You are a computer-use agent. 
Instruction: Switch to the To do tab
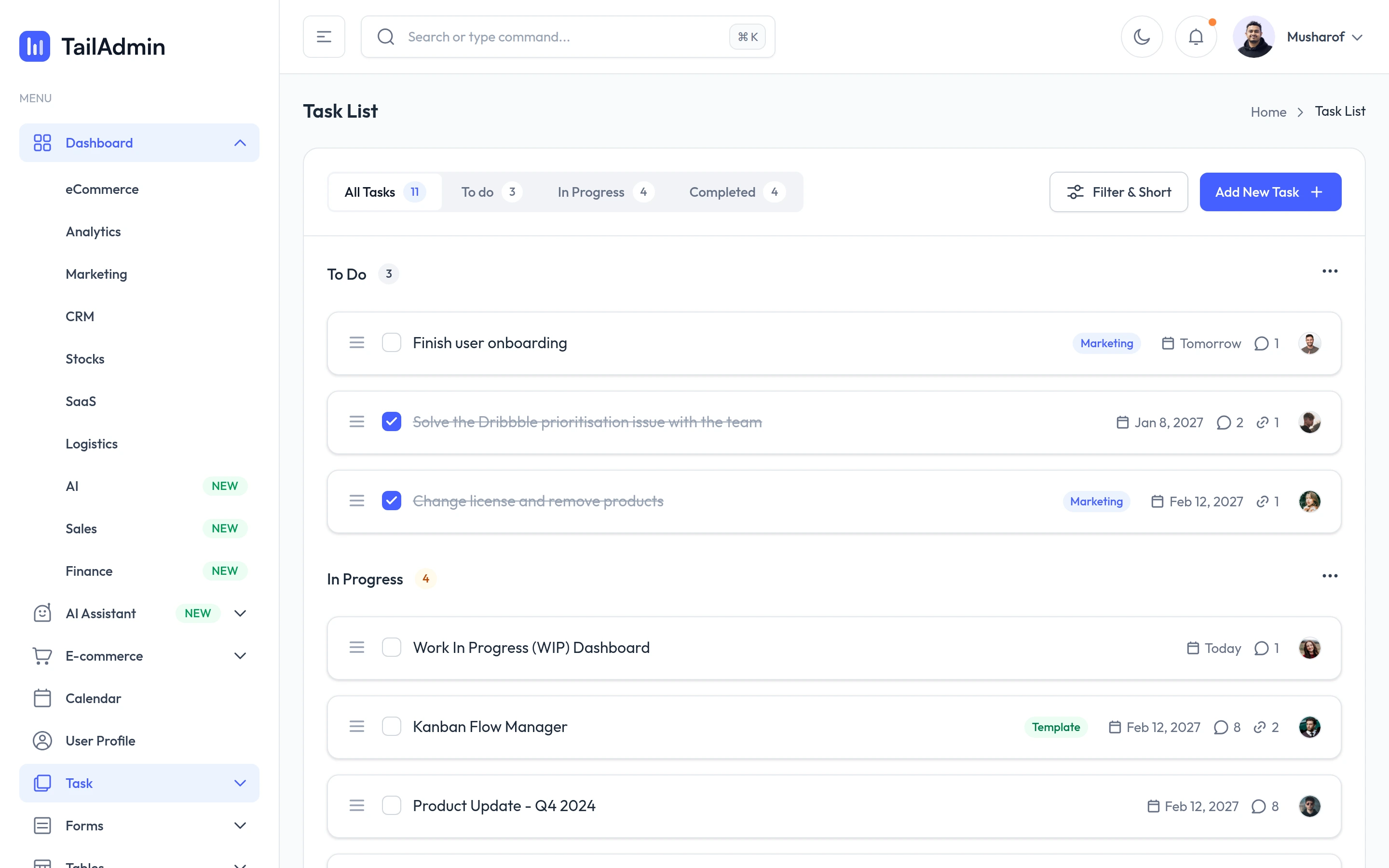[491, 192]
